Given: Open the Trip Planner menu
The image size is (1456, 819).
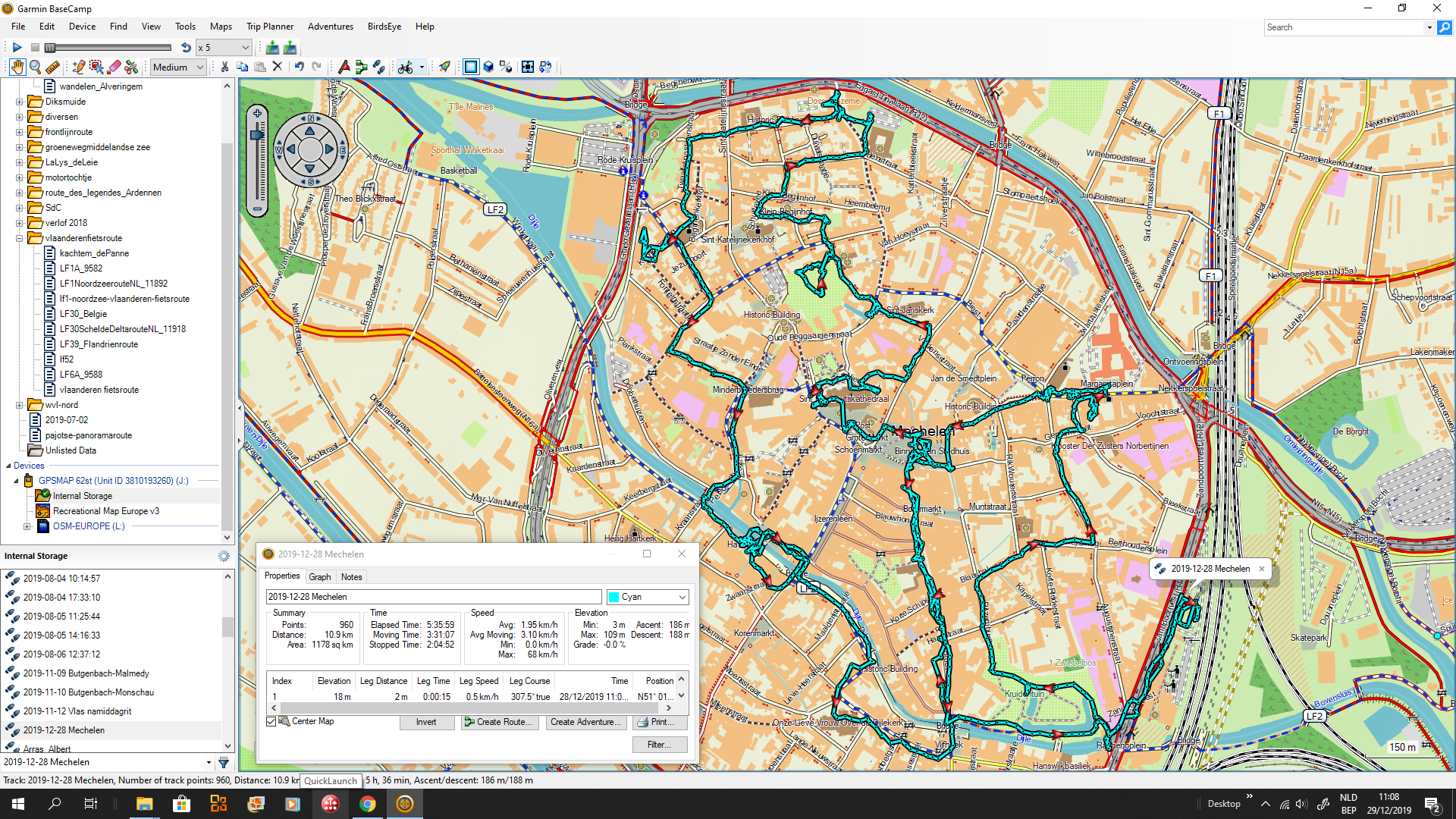Looking at the screenshot, I should [x=270, y=27].
